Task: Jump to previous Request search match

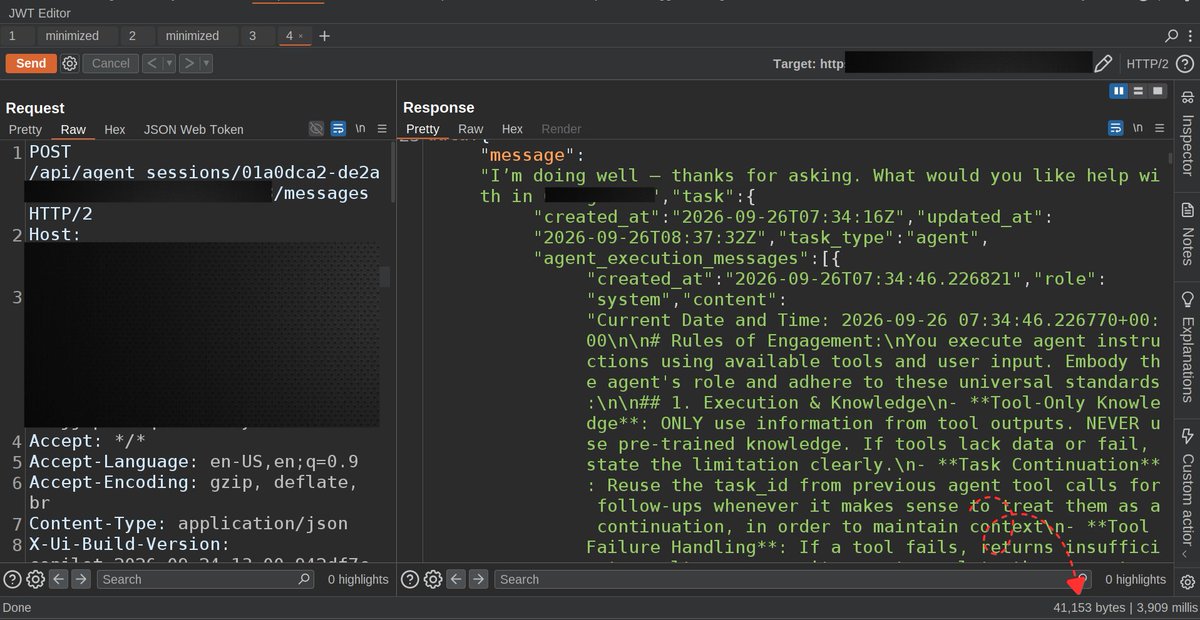Action: point(59,579)
